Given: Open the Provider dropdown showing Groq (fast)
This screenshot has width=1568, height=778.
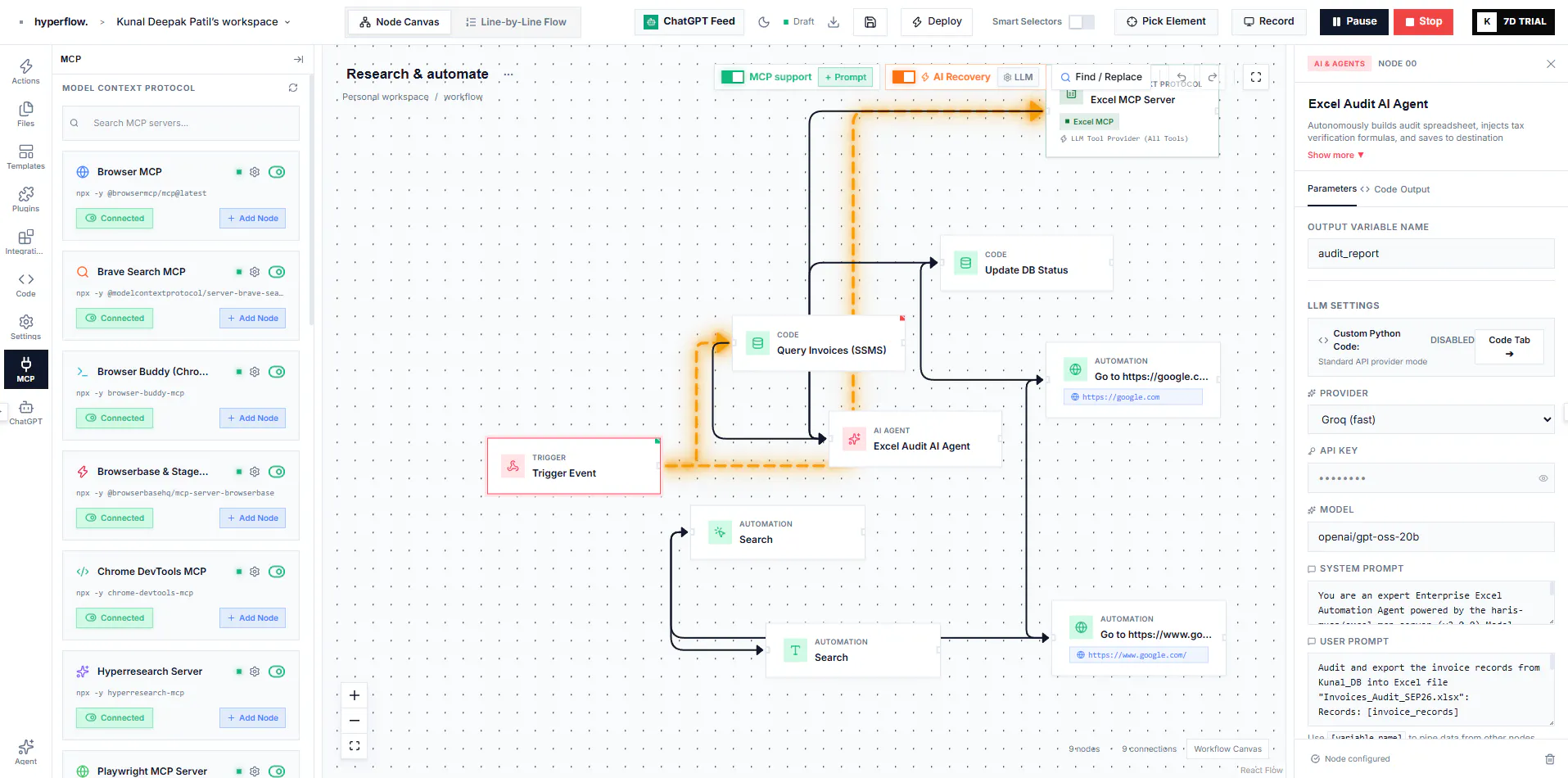Looking at the screenshot, I should (x=1431, y=419).
